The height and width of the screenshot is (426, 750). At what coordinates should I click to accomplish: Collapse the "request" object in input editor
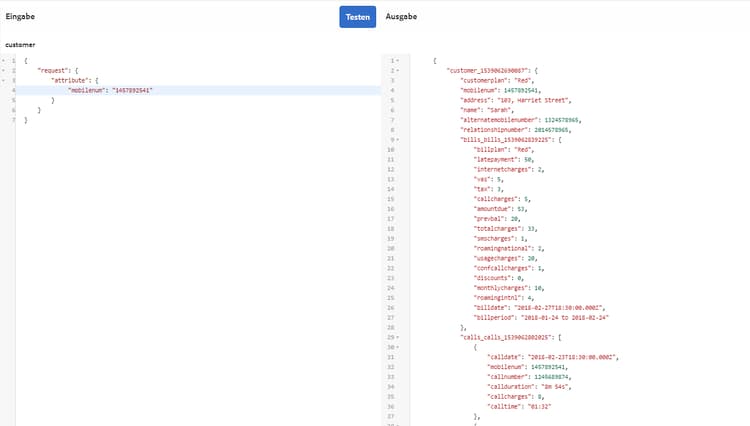coord(4,72)
